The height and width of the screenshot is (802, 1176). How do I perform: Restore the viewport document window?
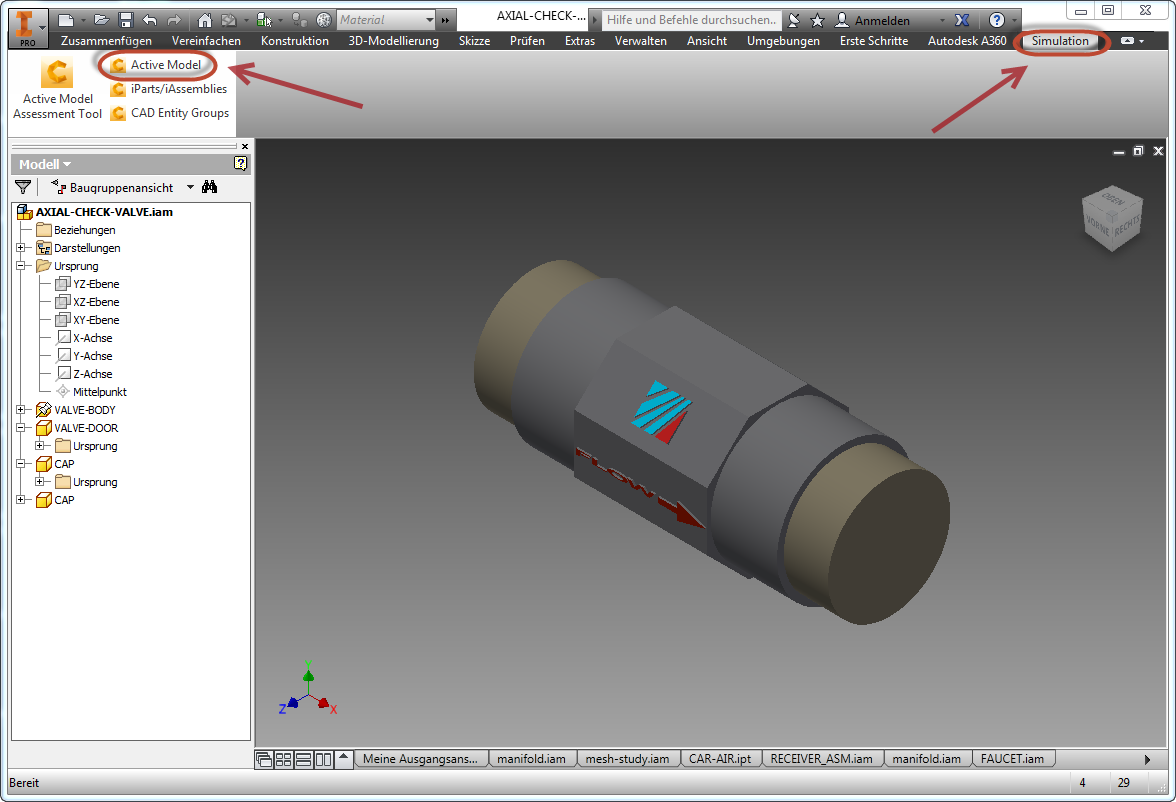tap(1138, 151)
